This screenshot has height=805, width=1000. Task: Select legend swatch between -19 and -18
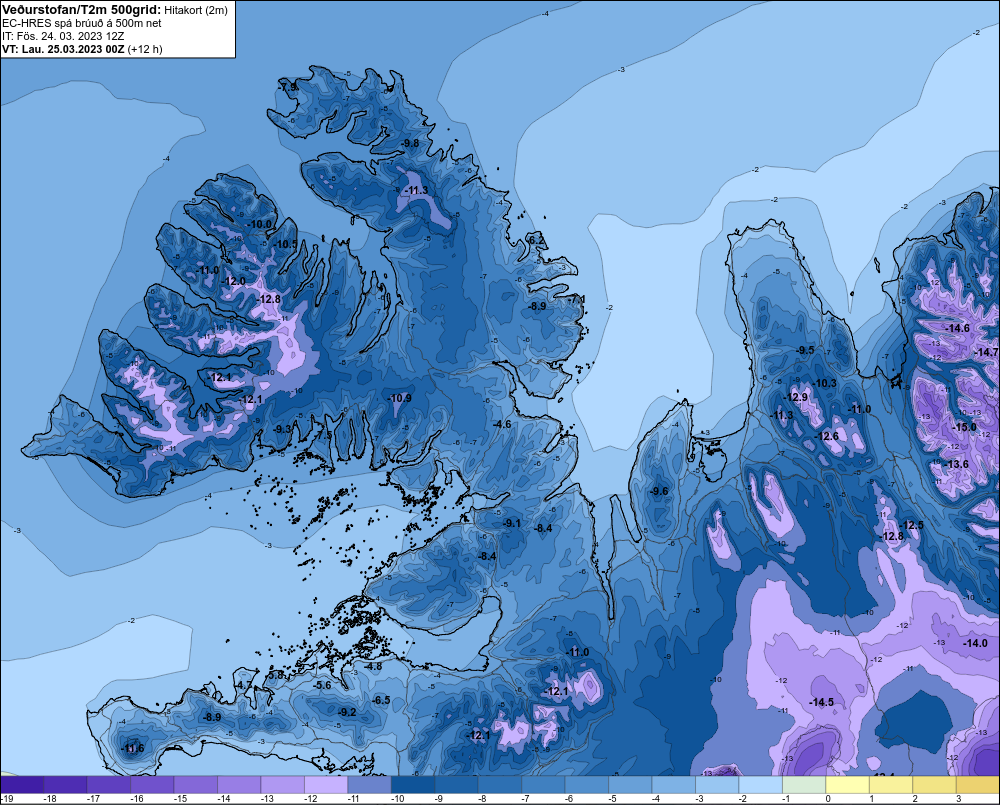click(22, 784)
